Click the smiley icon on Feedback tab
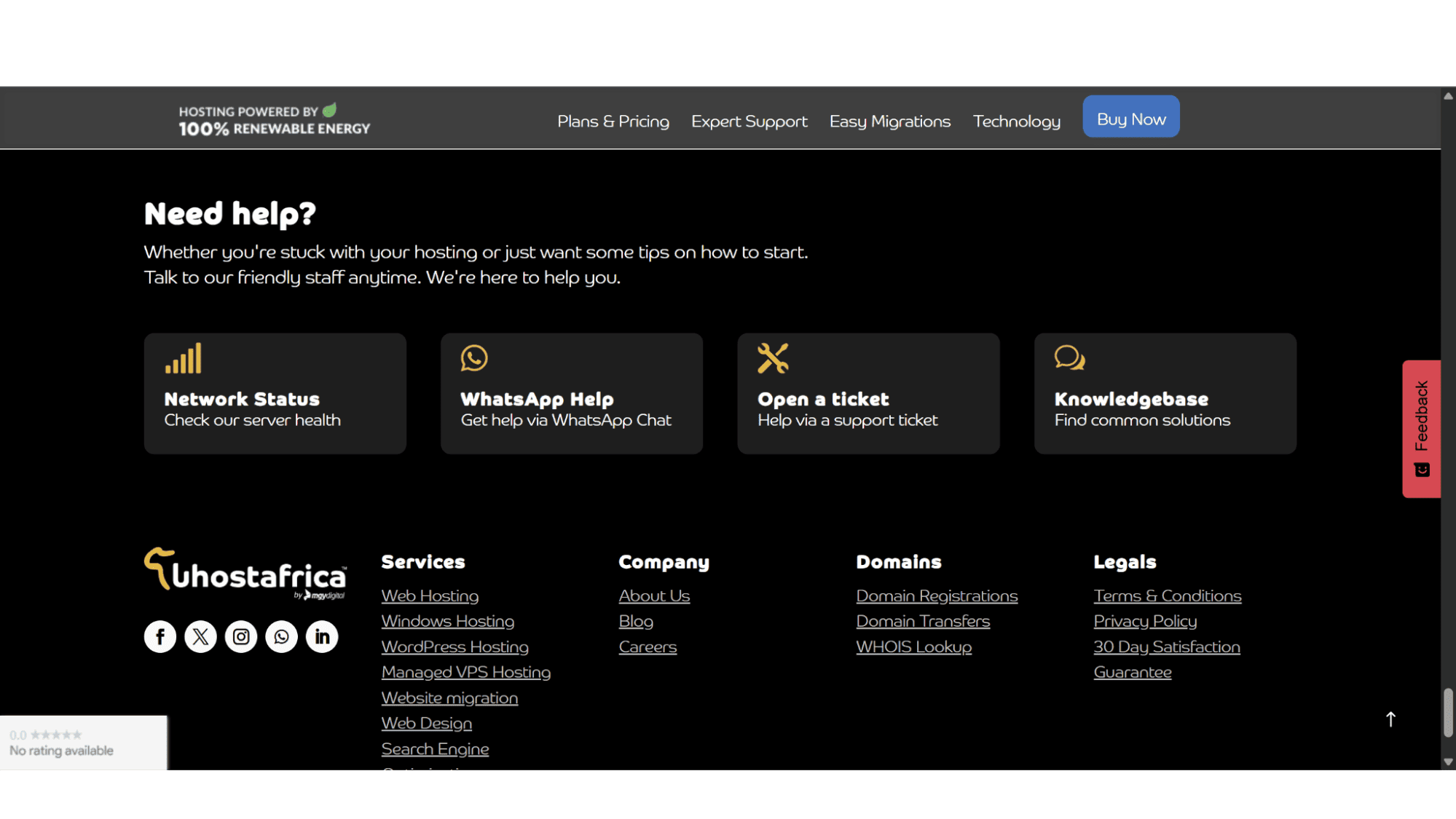Screen dimensions: 1456x819 (1422, 470)
